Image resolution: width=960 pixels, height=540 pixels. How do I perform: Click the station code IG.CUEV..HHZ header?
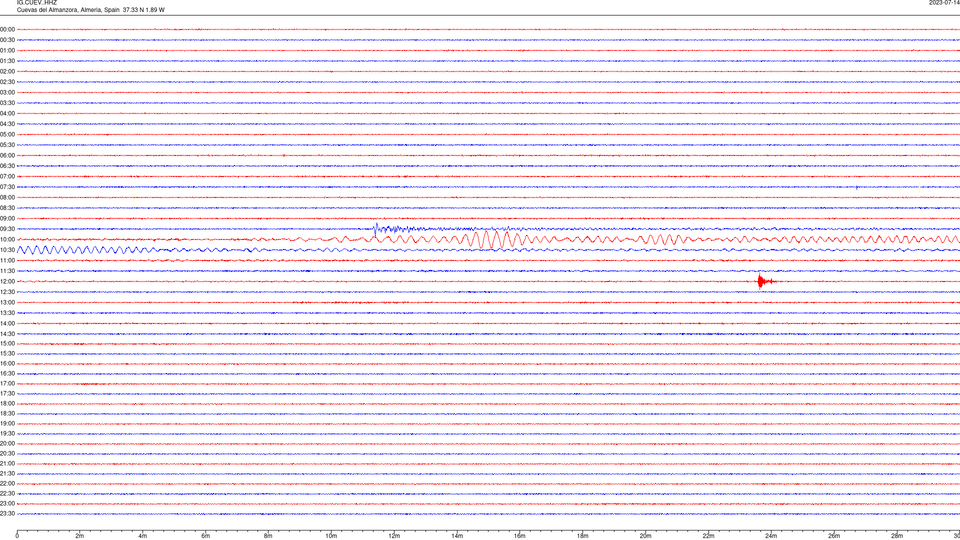tap(37, 2)
